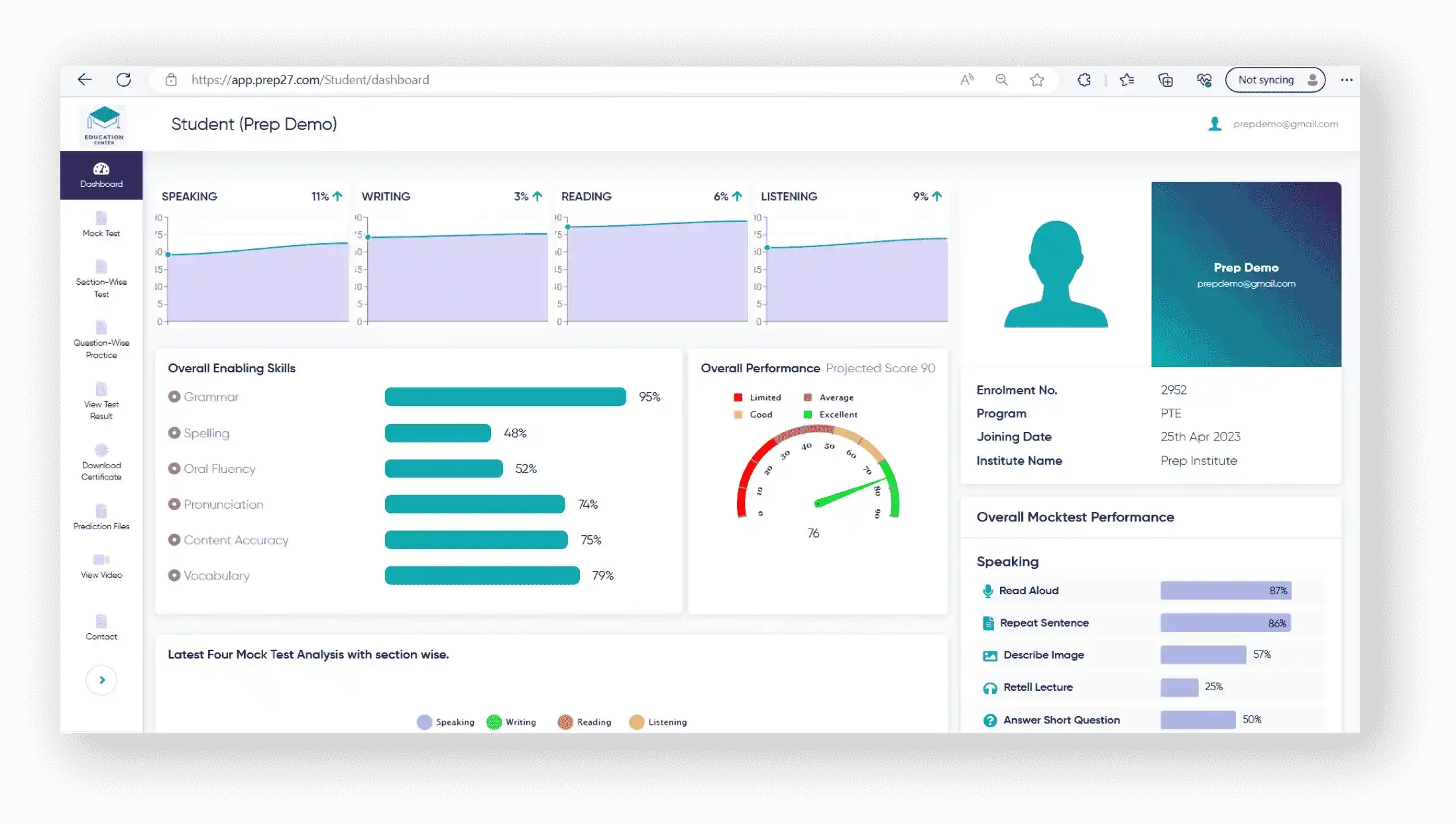Viewport: 1456px width, 824px height.
Task: Open the Education Center logo
Action: coord(103,125)
